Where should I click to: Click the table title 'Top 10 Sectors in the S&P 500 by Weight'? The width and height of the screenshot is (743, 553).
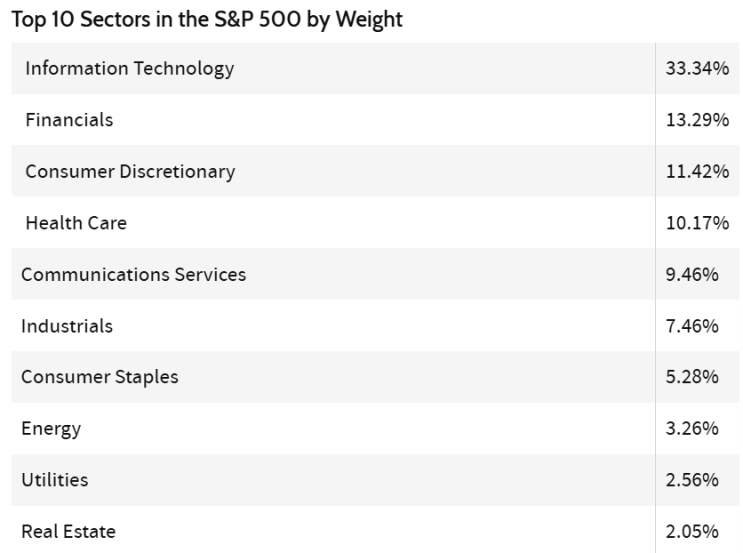click(x=205, y=20)
